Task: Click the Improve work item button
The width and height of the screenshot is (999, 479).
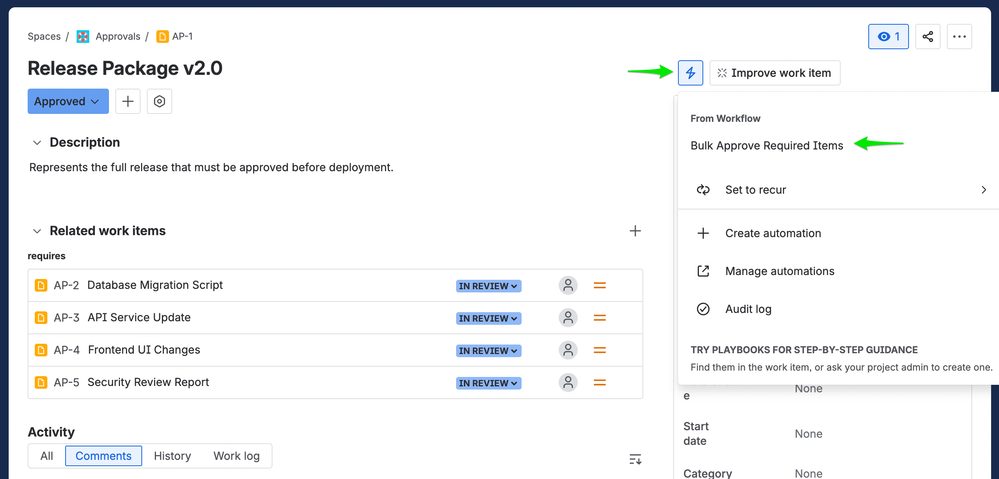Action: [x=775, y=73]
